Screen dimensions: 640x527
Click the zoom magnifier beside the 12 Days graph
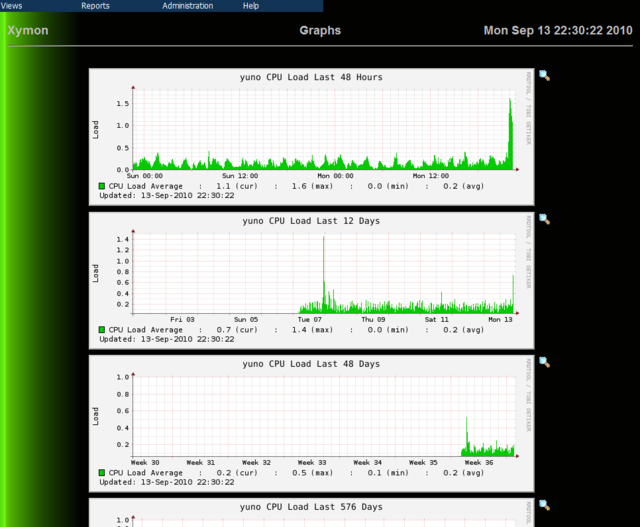[544, 219]
